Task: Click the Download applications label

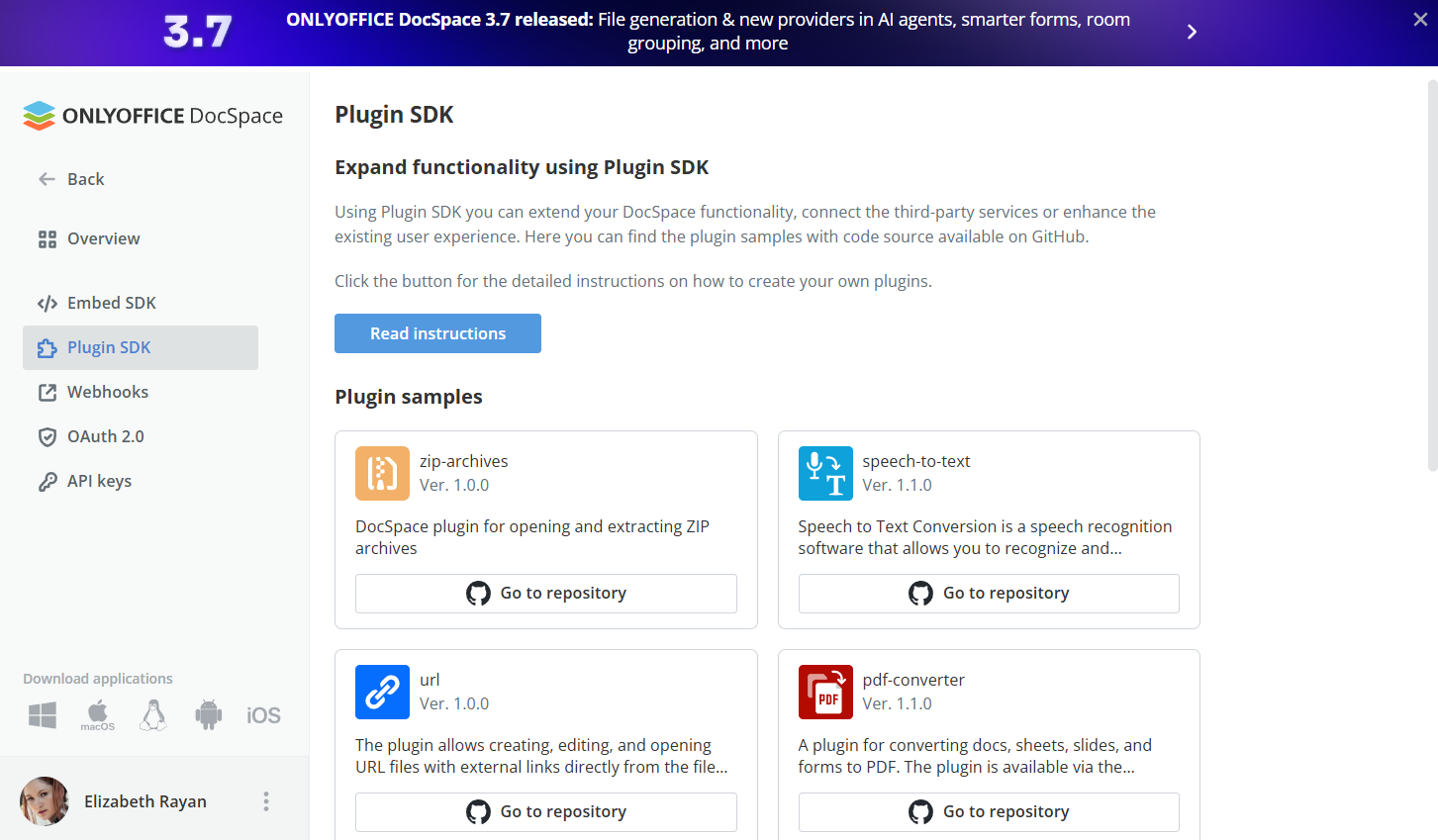Action: click(x=98, y=679)
